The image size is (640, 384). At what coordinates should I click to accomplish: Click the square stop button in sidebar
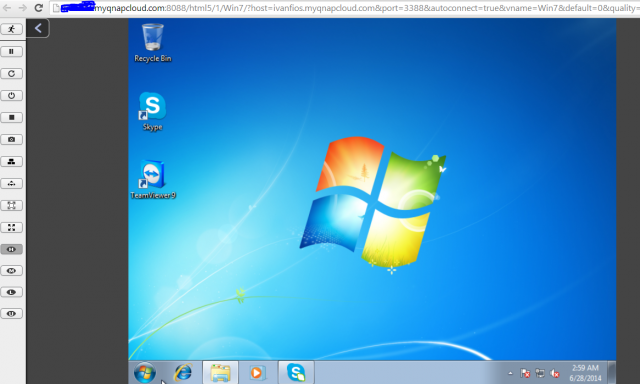tap(11, 118)
